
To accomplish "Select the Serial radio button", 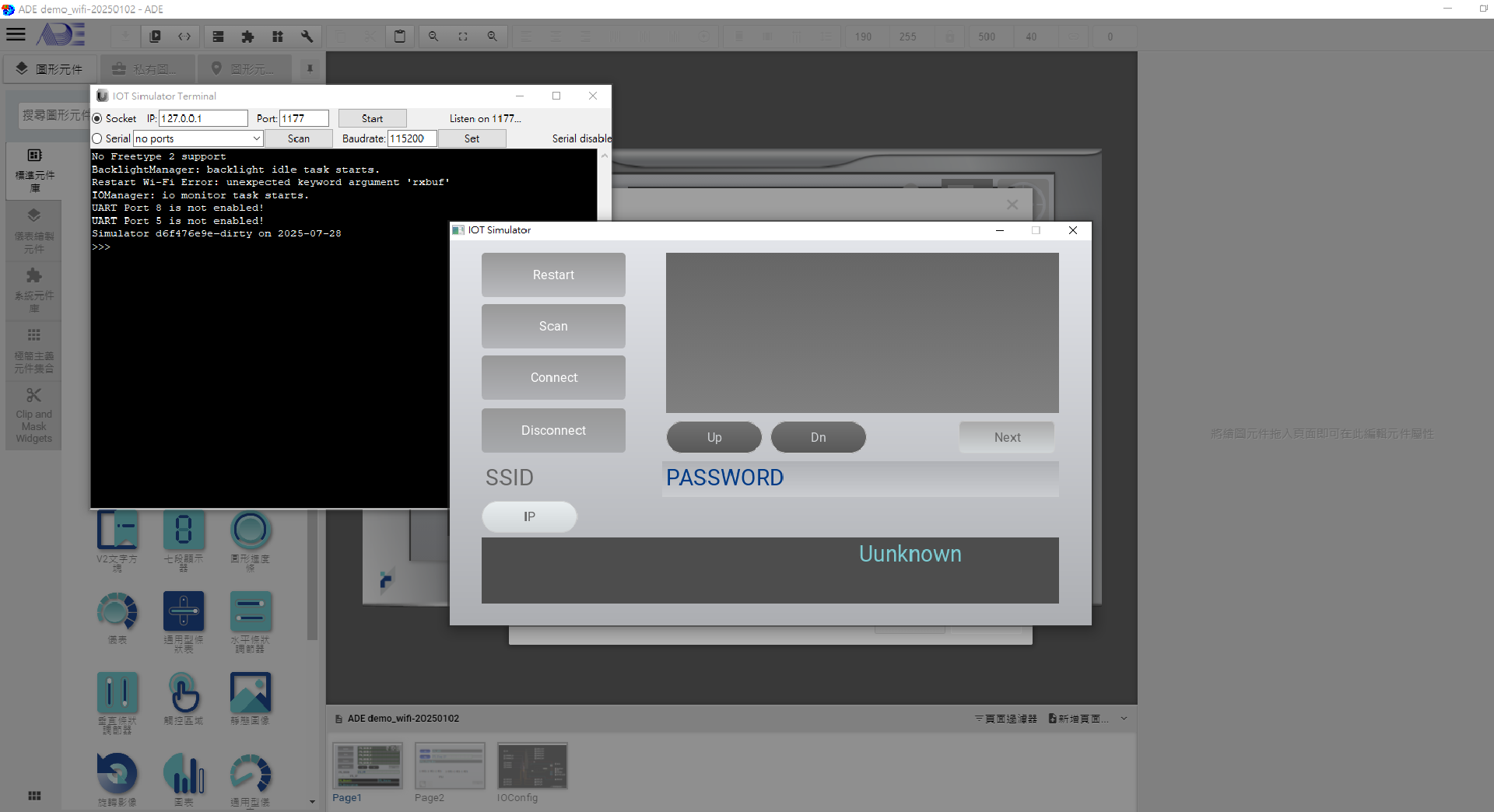I will 97,138.
